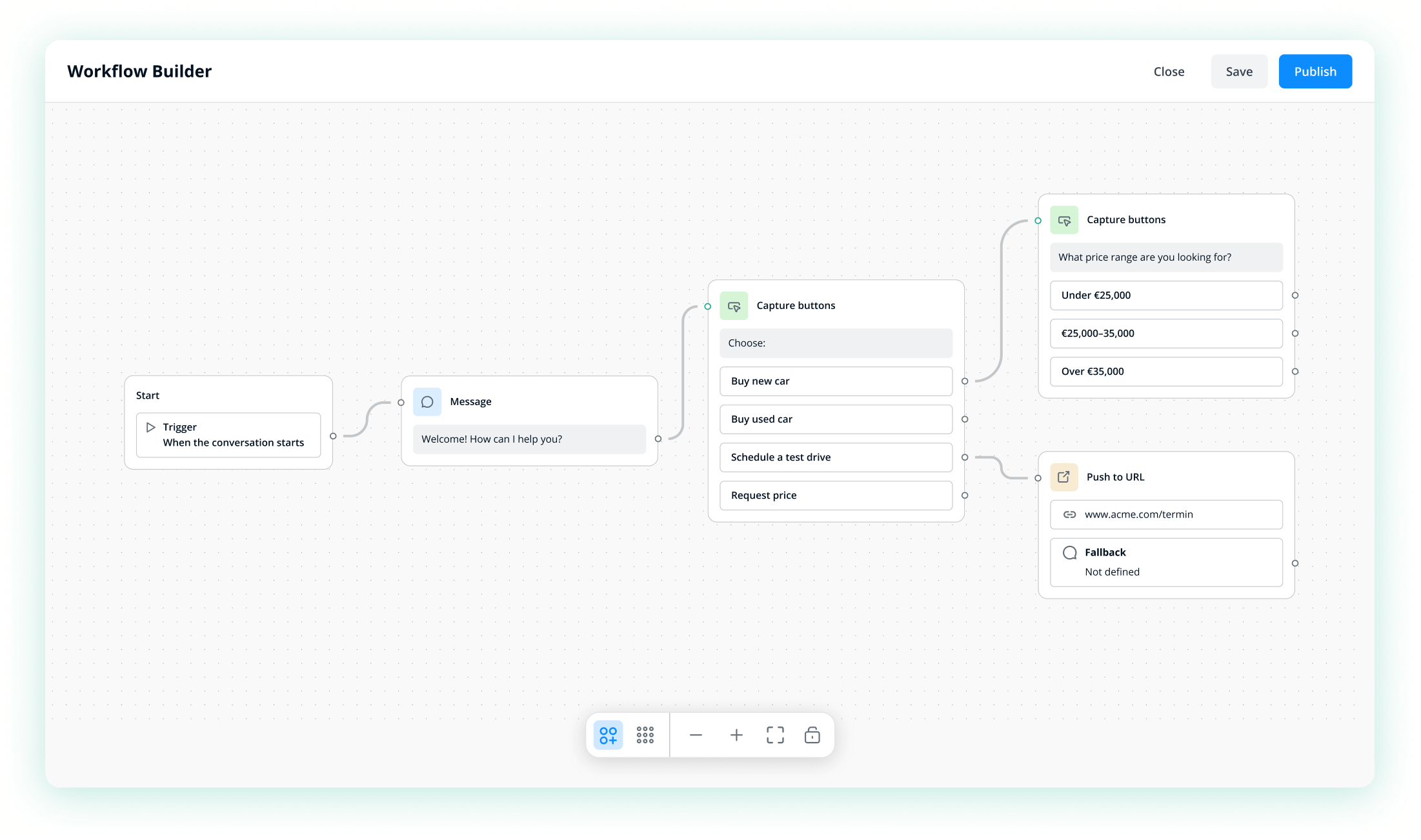Zoom in with the plus icon
Screen dimensions: 1421x840
pos(736,735)
